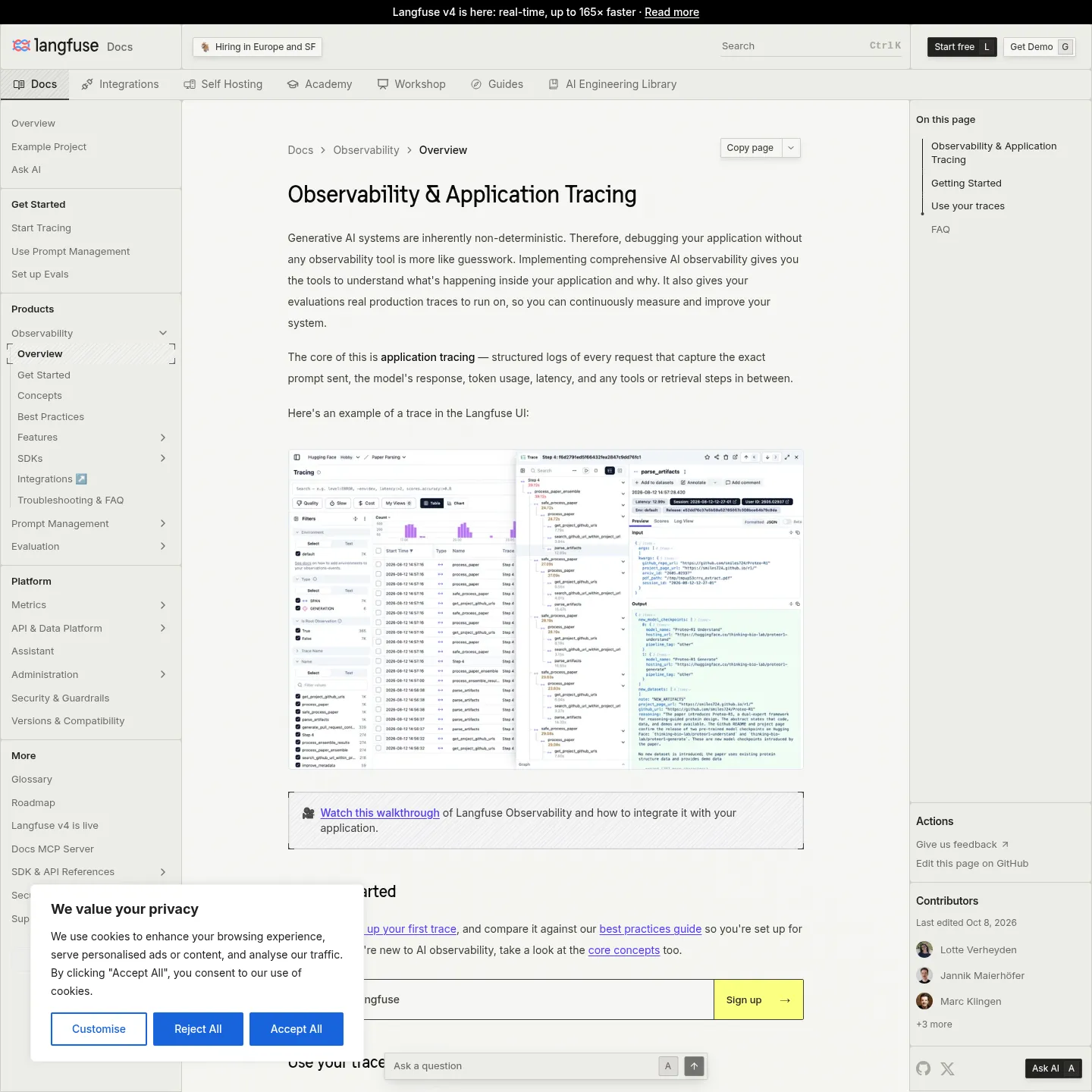Expand the Evaluation sidebar section
This screenshot has height=1092, width=1092.
coord(163,547)
